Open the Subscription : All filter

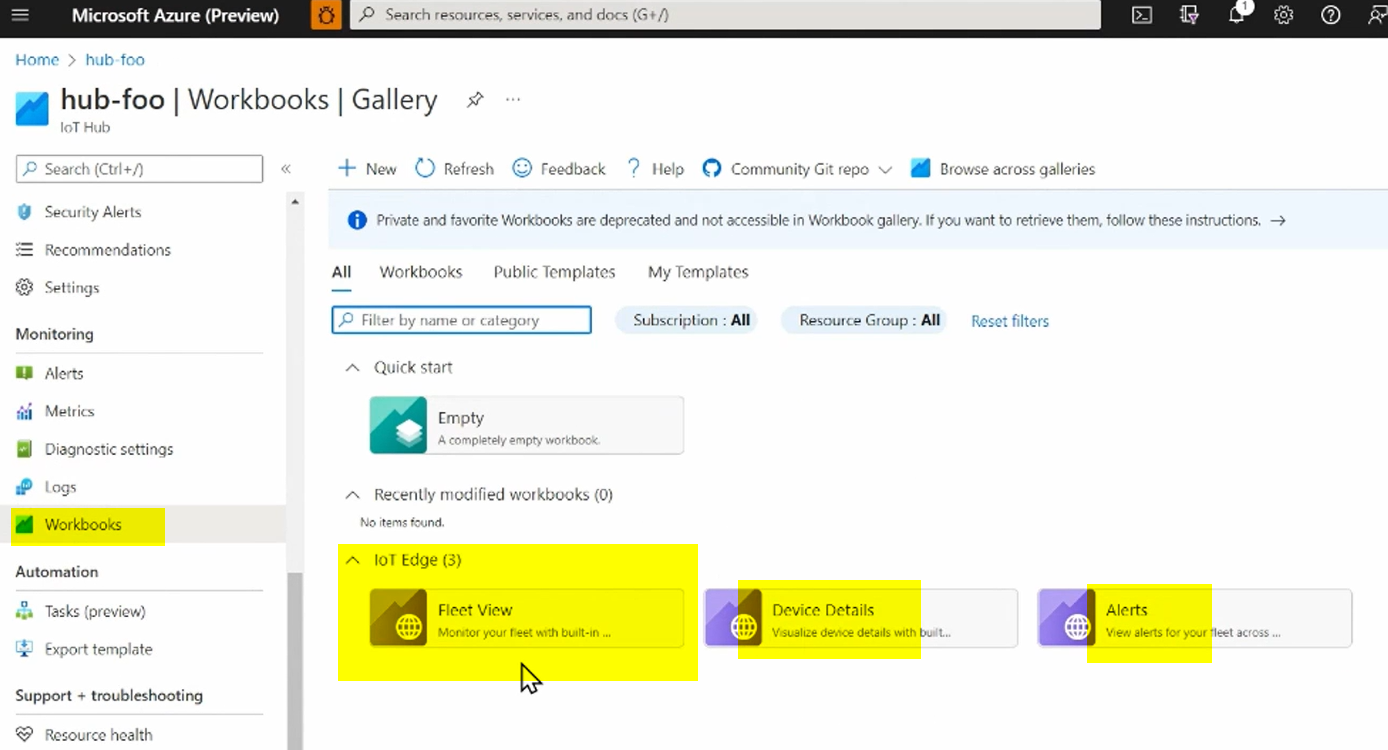(x=685, y=320)
